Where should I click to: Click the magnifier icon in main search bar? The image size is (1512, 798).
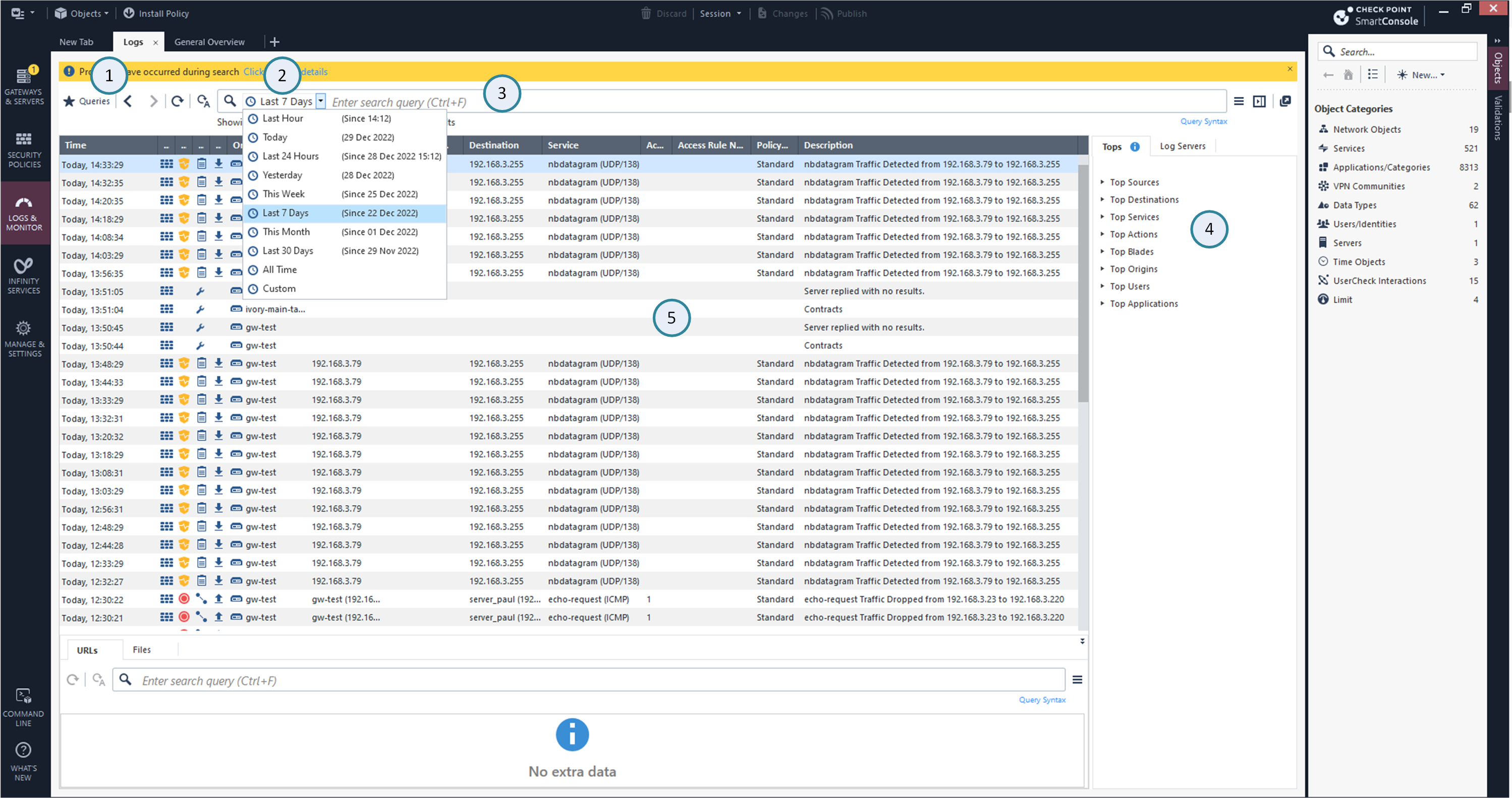[x=230, y=100]
